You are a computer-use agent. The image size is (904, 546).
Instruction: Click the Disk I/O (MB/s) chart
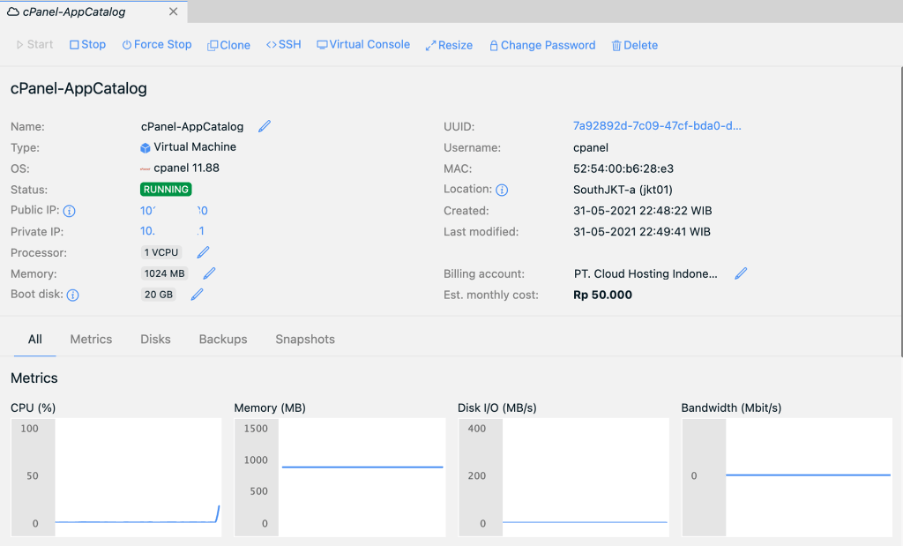(x=563, y=477)
